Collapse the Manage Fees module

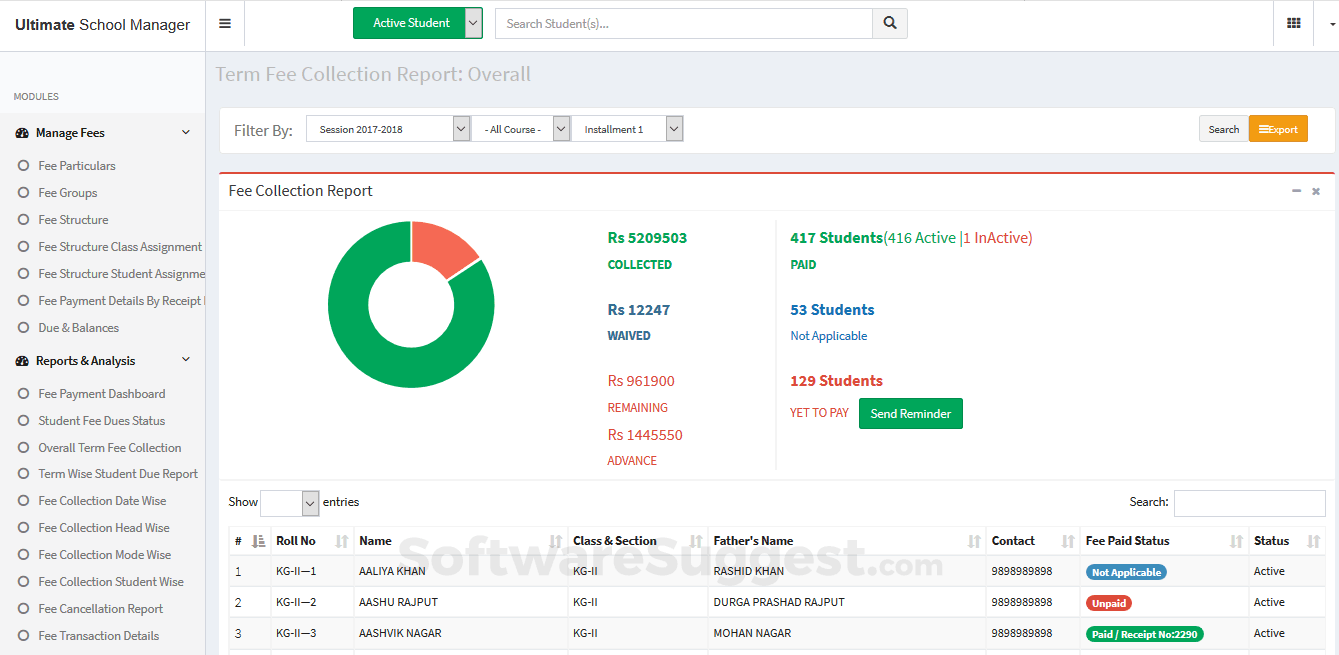click(186, 133)
